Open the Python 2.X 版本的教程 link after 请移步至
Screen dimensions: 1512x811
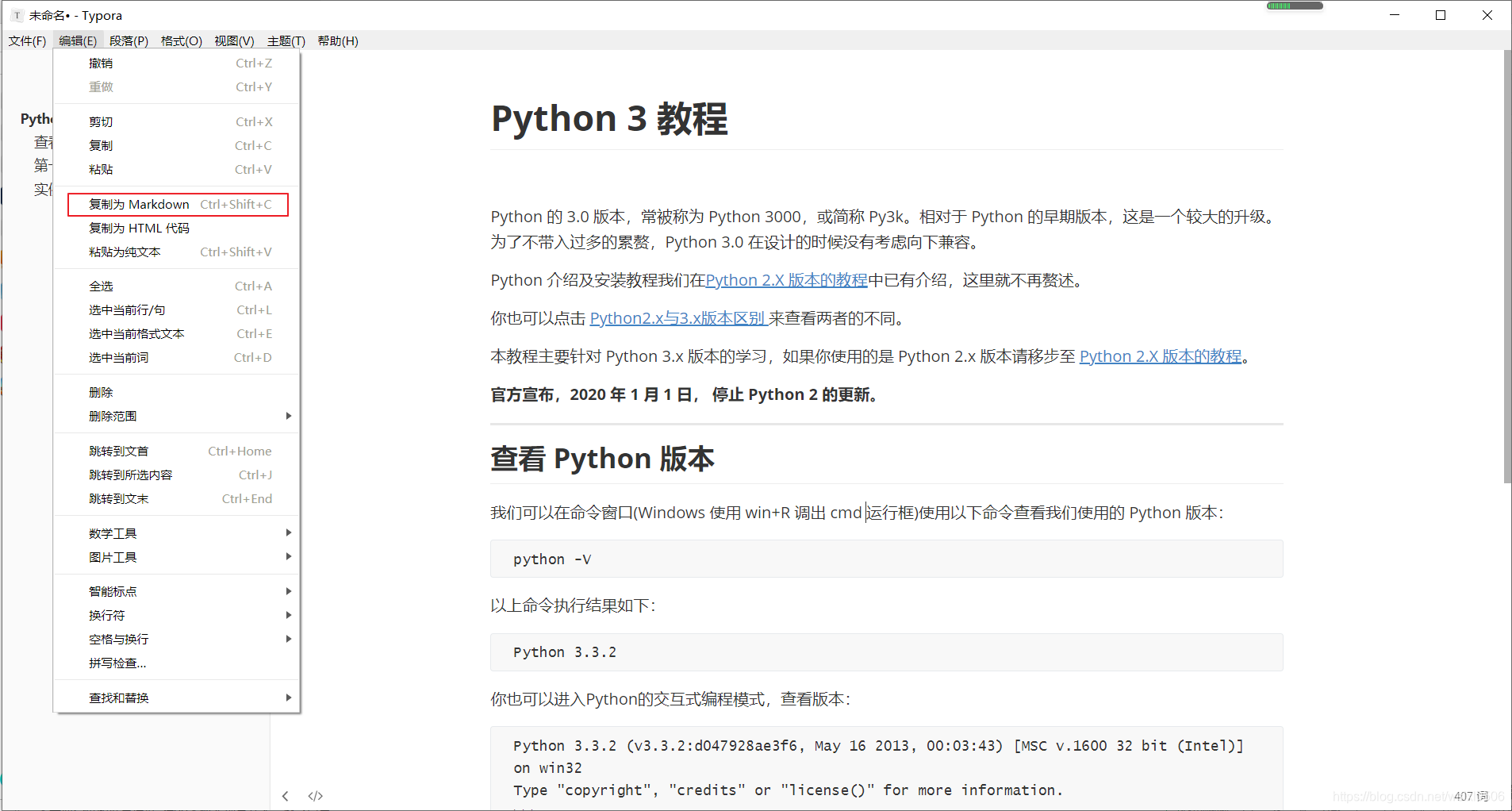click(1161, 356)
